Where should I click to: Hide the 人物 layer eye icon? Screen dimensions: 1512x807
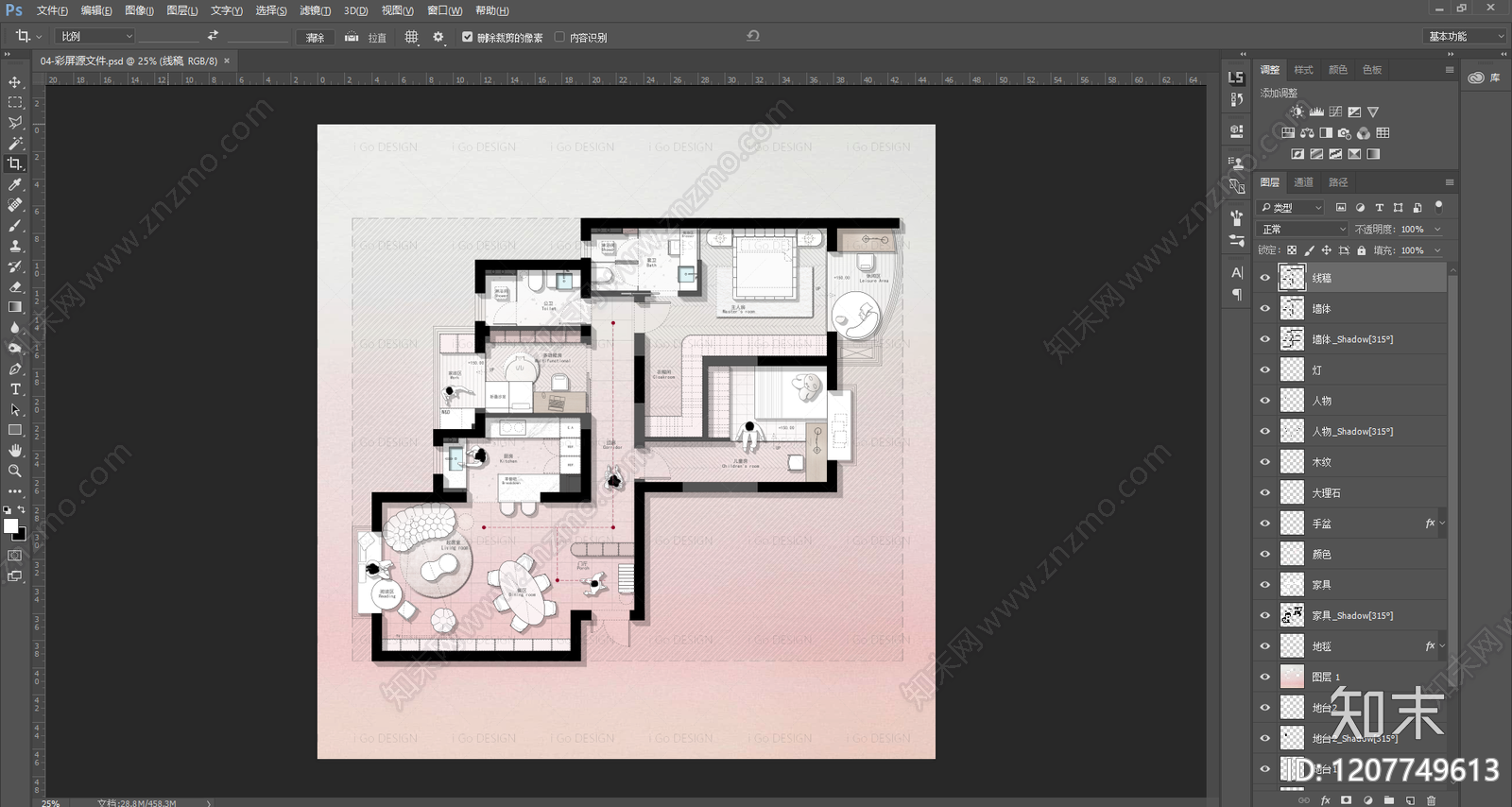(x=1265, y=401)
